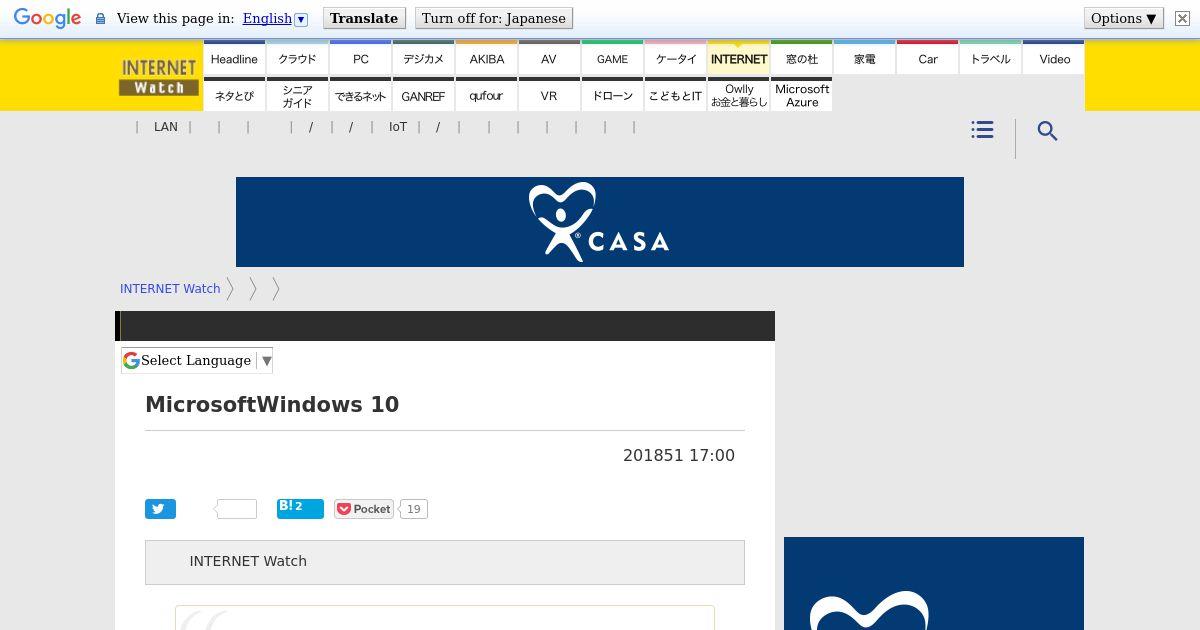Go to the 窓の杜 section
The image size is (1200, 630).
(801, 59)
